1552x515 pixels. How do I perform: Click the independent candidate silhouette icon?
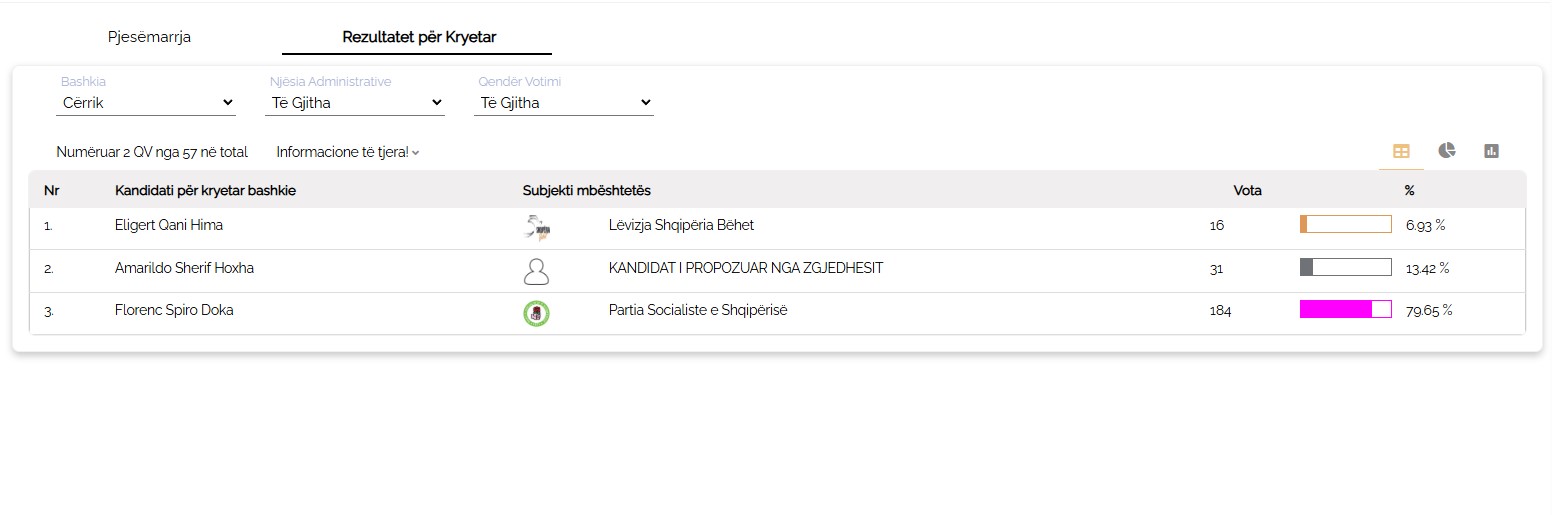click(x=537, y=270)
